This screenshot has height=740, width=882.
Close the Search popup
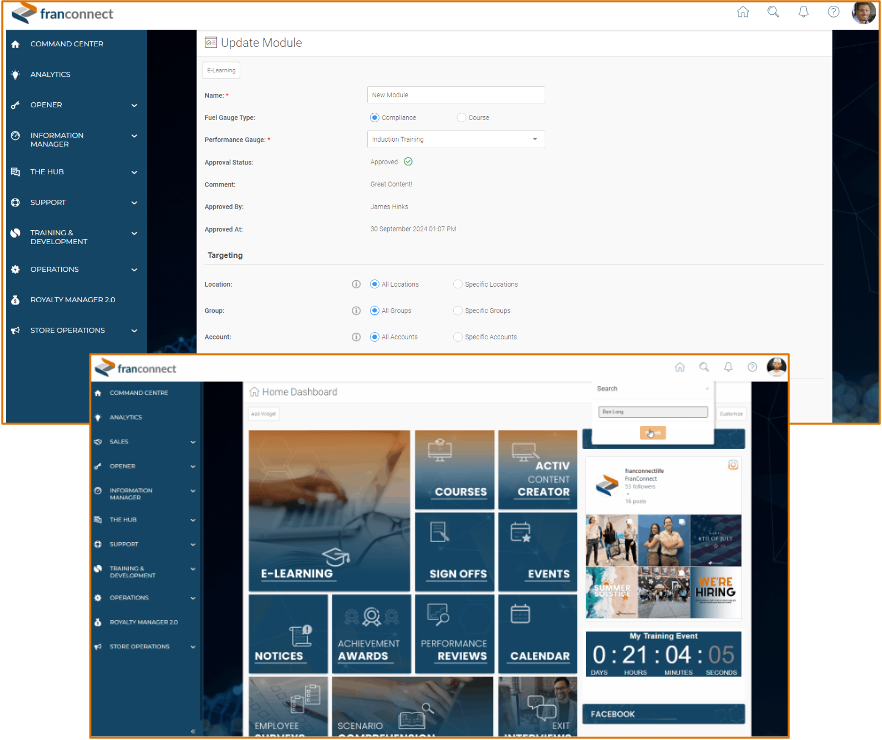[x=707, y=389]
